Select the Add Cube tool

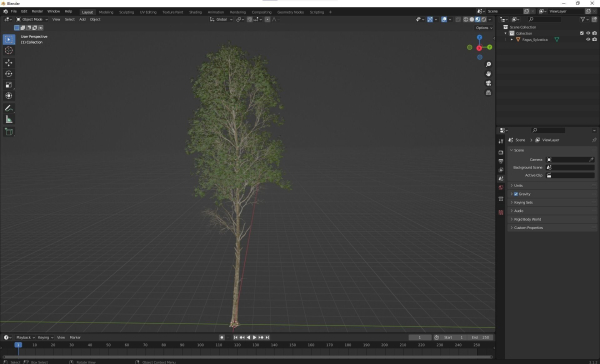[9, 132]
